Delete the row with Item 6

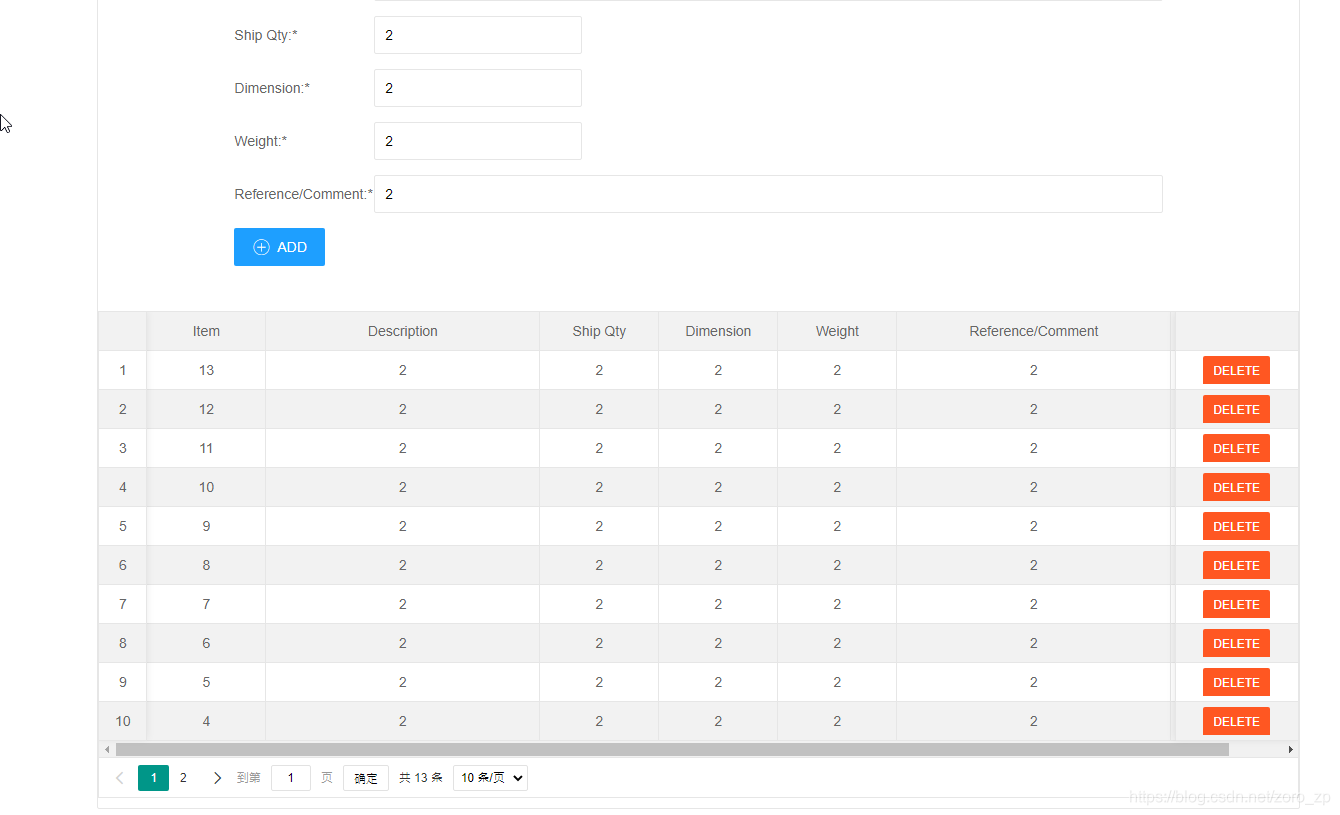(x=1236, y=643)
